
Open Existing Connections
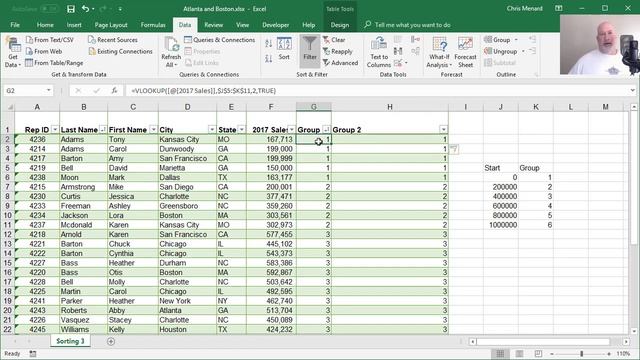[x=120, y=51]
